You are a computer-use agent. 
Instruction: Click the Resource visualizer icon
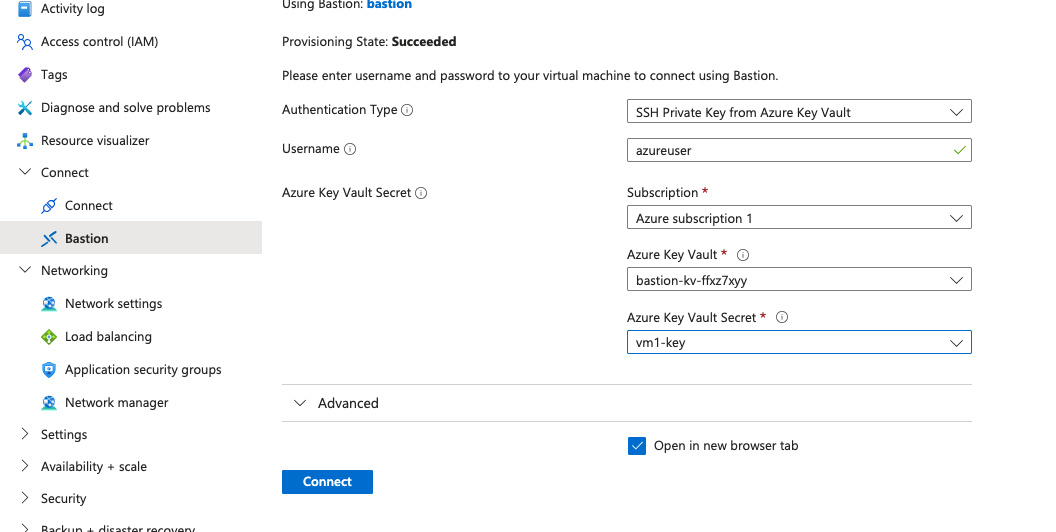click(x=25, y=141)
